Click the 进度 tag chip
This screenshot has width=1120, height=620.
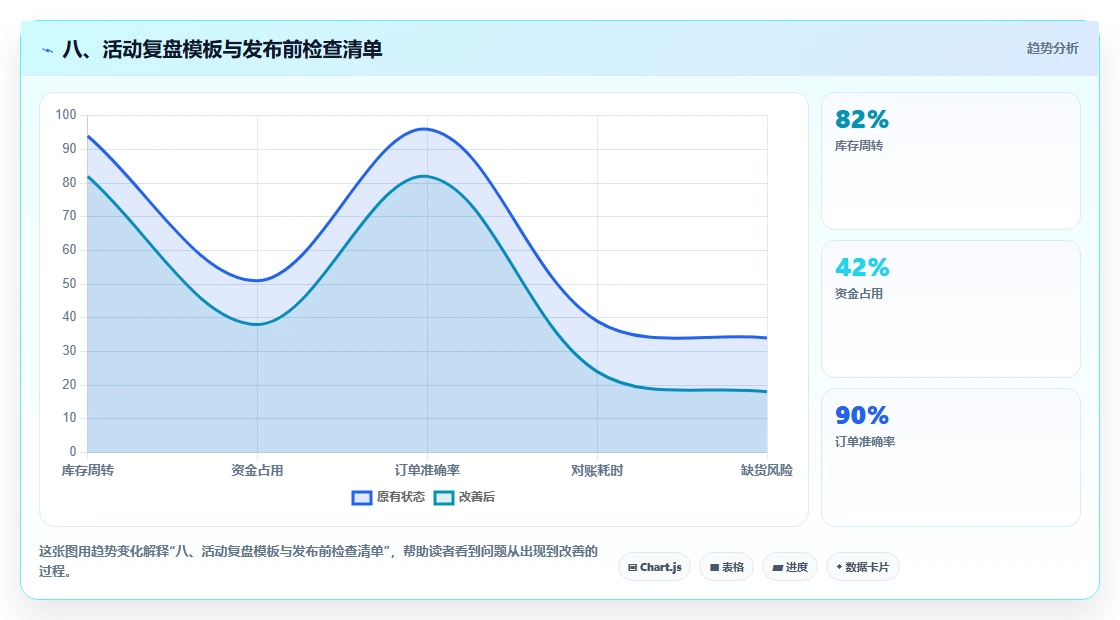[x=790, y=567]
